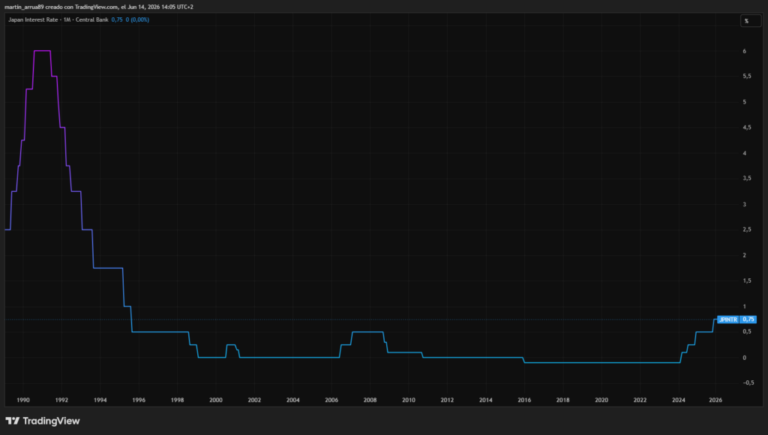Select the 1996 year label
This screenshot has width=768, height=435.
coord(139,400)
